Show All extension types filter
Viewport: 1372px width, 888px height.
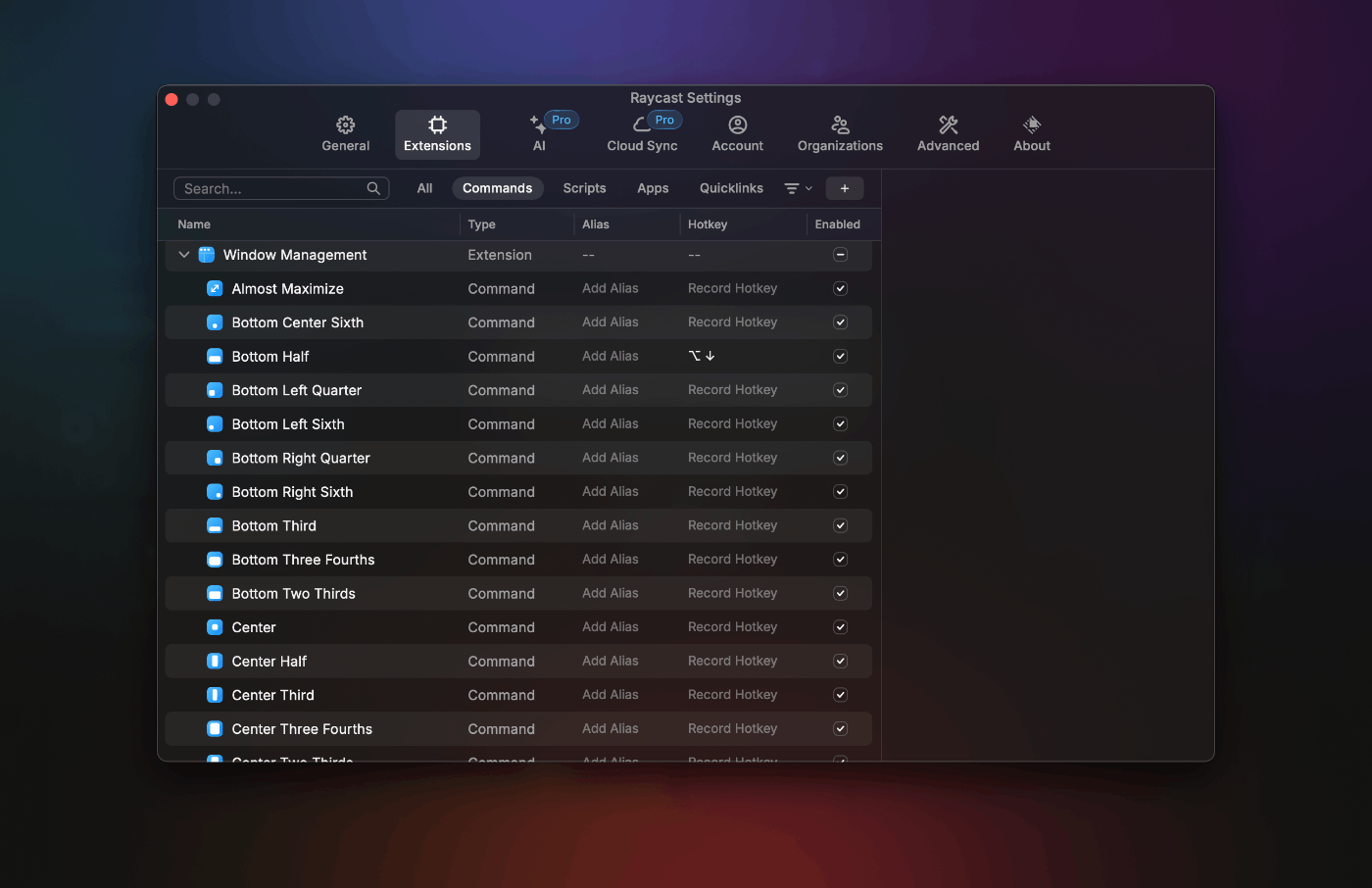tap(424, 188)
